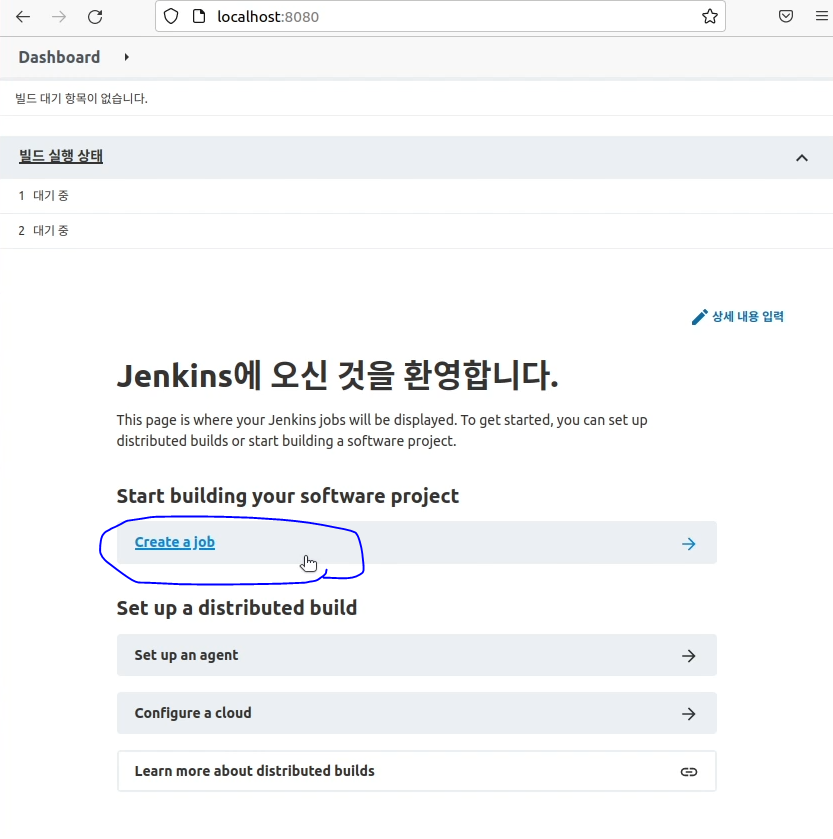This screenshot has height=839, width=833.
Task: Click the 상세 내용 입력 link
Action: point(747,317)
